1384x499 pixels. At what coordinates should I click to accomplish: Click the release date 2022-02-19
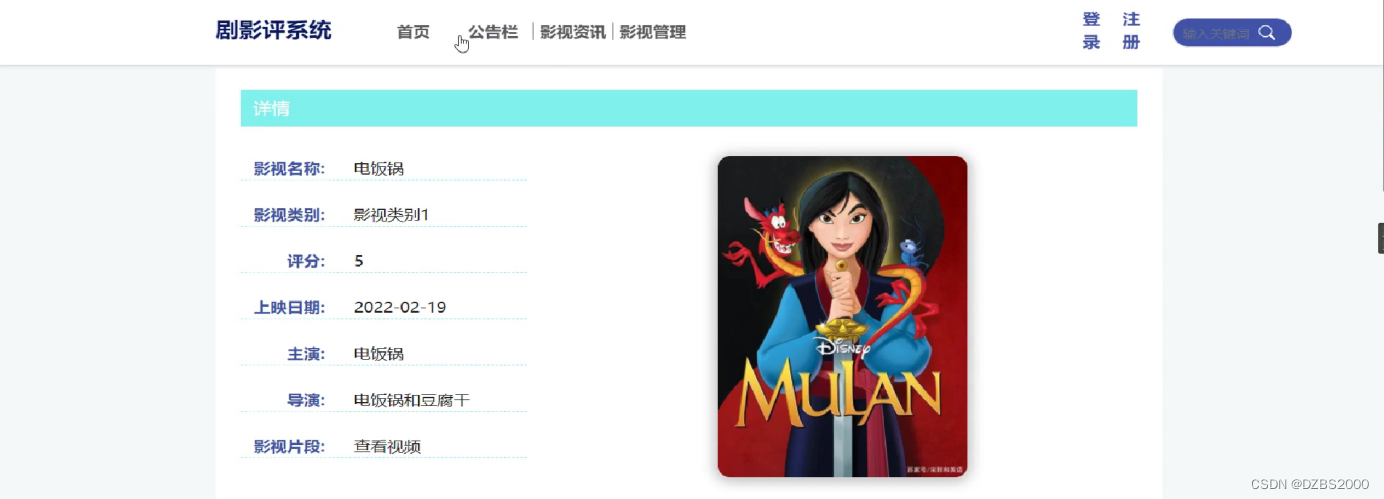click(400, 307)
